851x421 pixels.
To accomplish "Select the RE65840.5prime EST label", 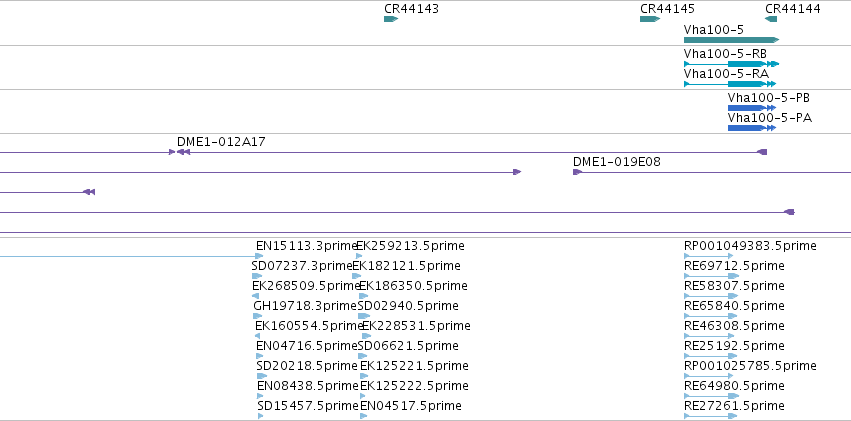I will click(x=734, y=306).
